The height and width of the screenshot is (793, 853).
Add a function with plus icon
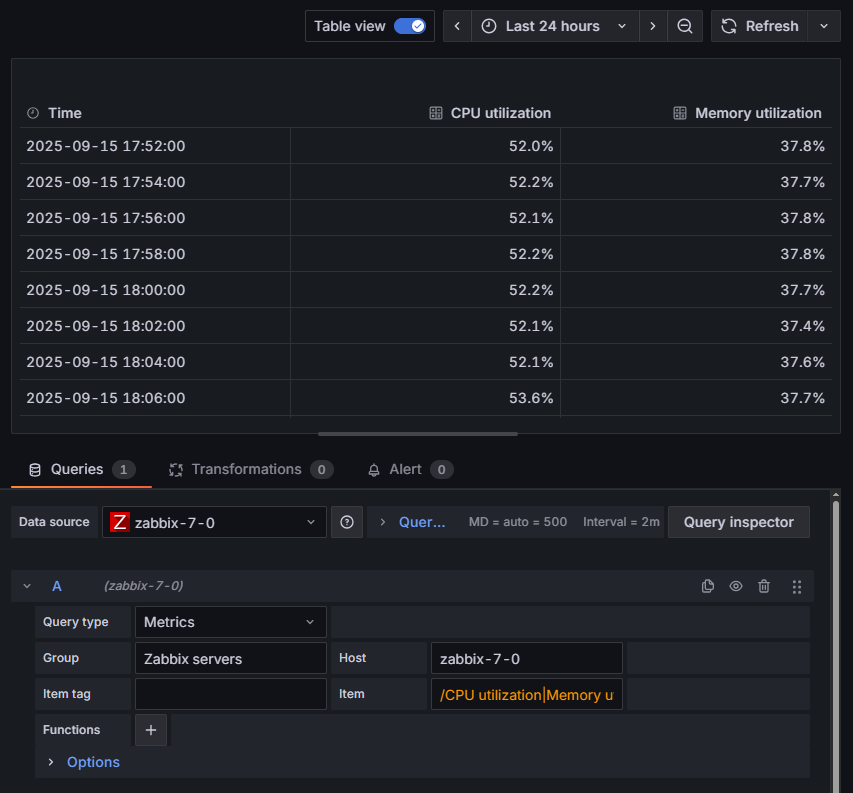[x=151, y=730]
